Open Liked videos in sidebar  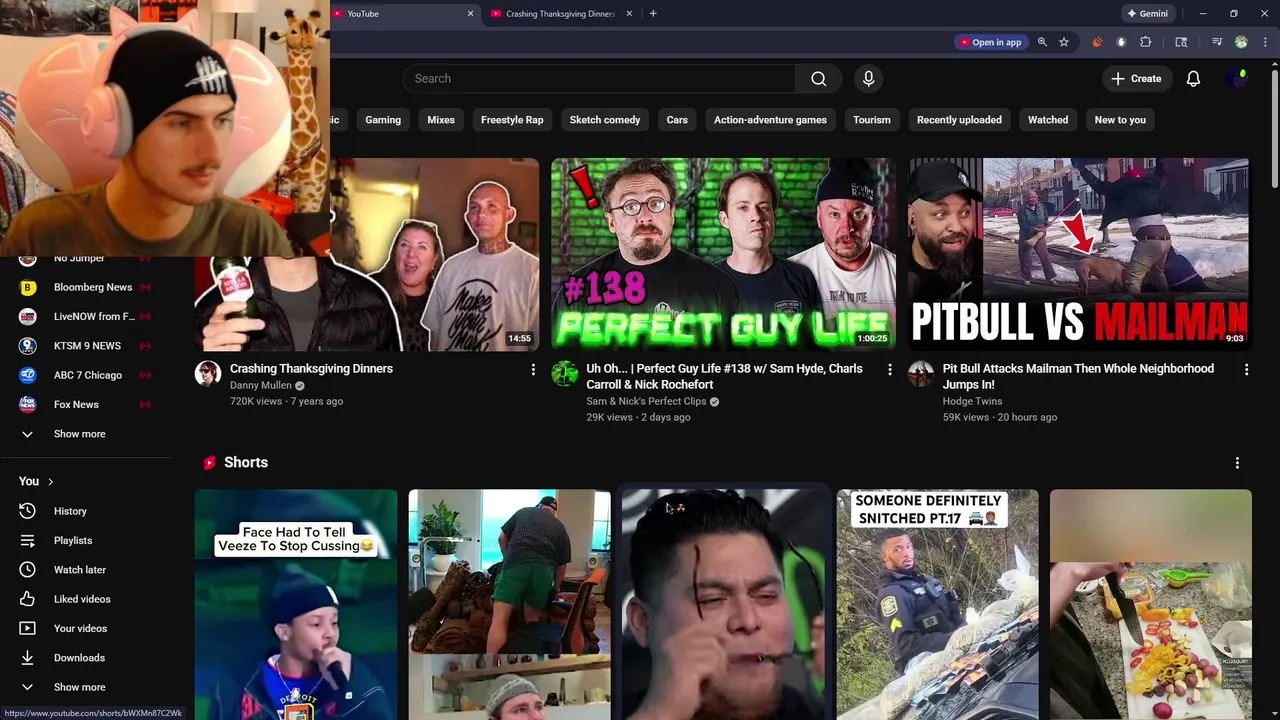pos(88,599)
